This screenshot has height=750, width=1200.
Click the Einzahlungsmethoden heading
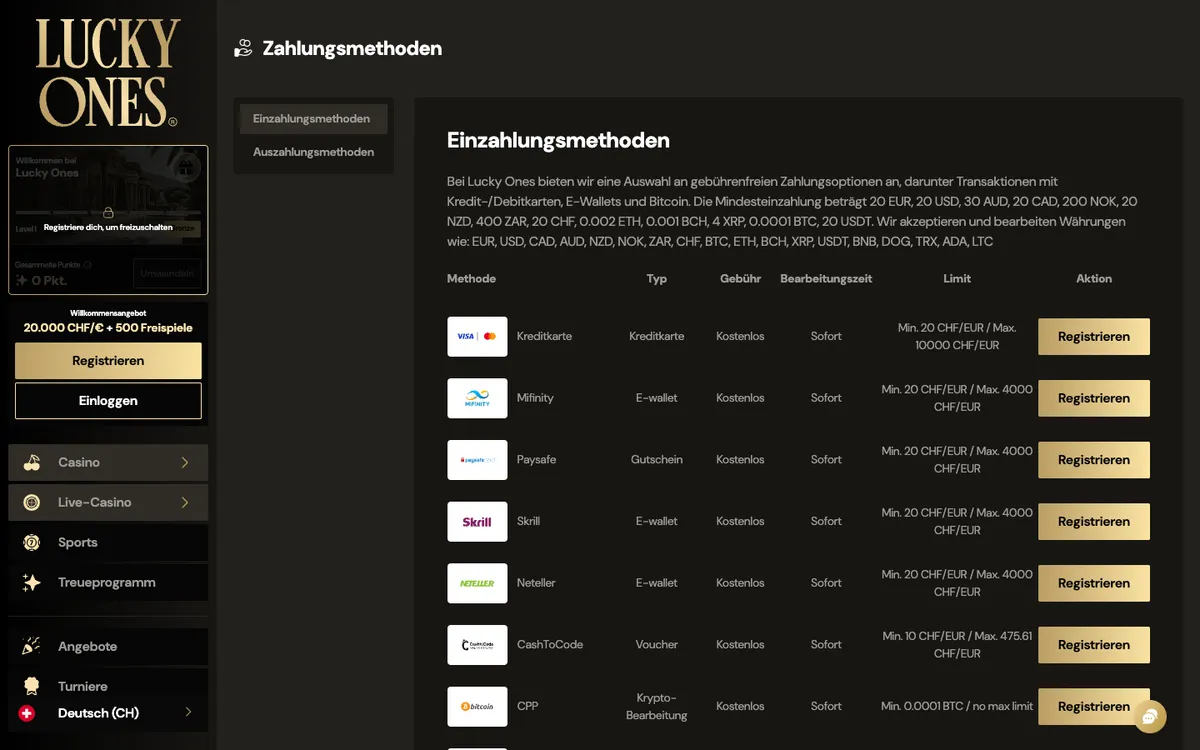click(558, 140)
